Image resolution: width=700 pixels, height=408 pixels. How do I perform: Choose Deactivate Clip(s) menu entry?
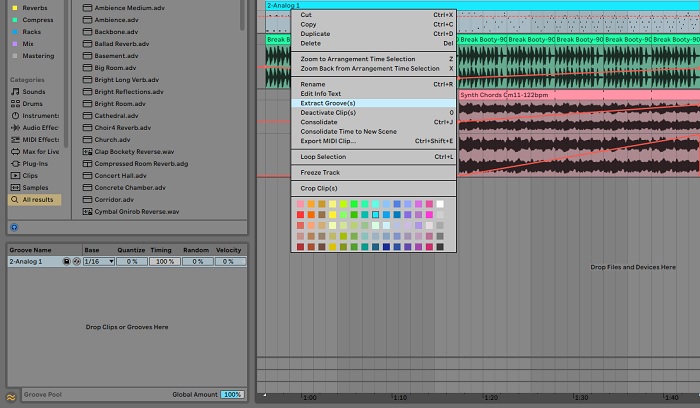coord(373,112)
